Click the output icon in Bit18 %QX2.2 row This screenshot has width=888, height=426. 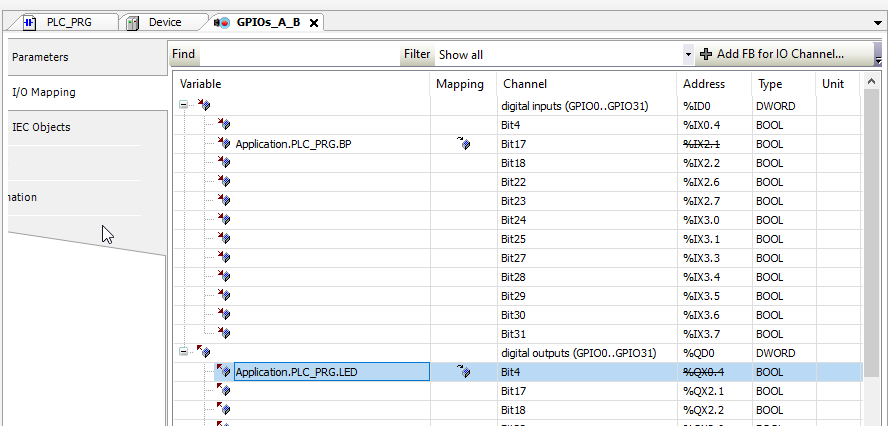224,409
